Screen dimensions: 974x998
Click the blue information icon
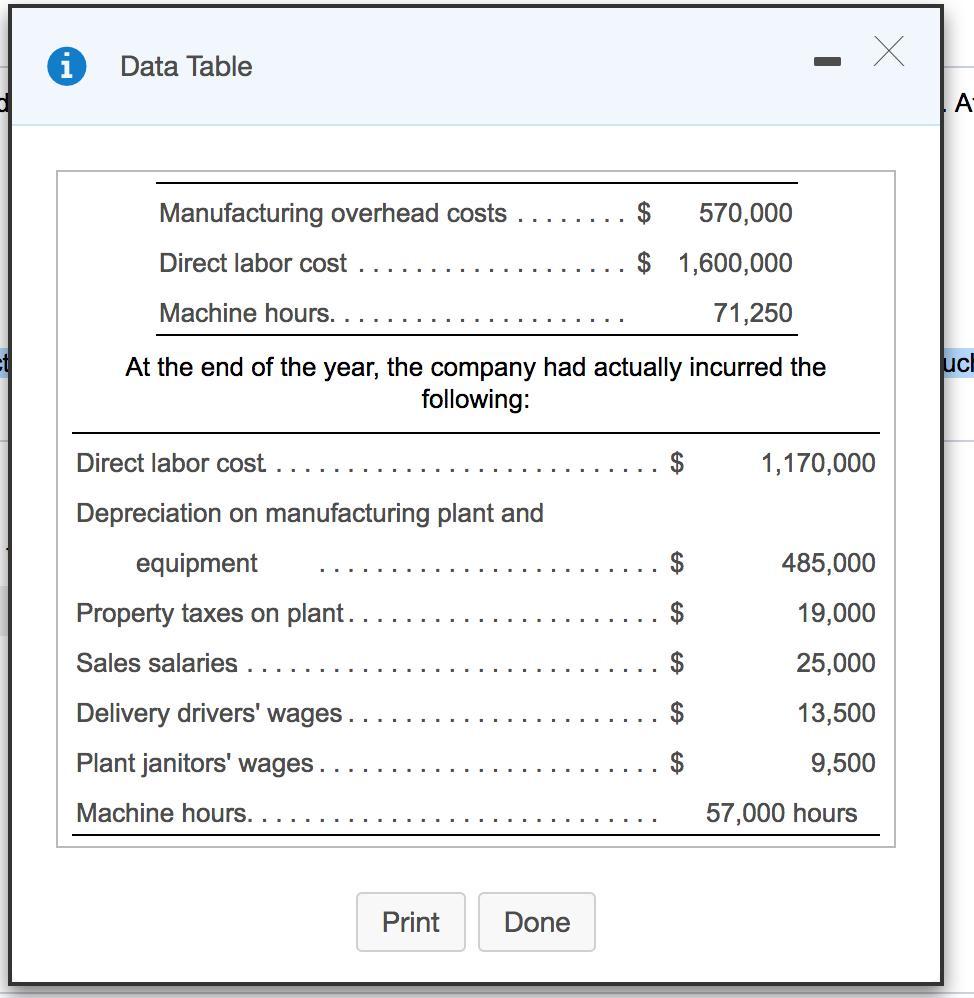[x=66, y=66]
